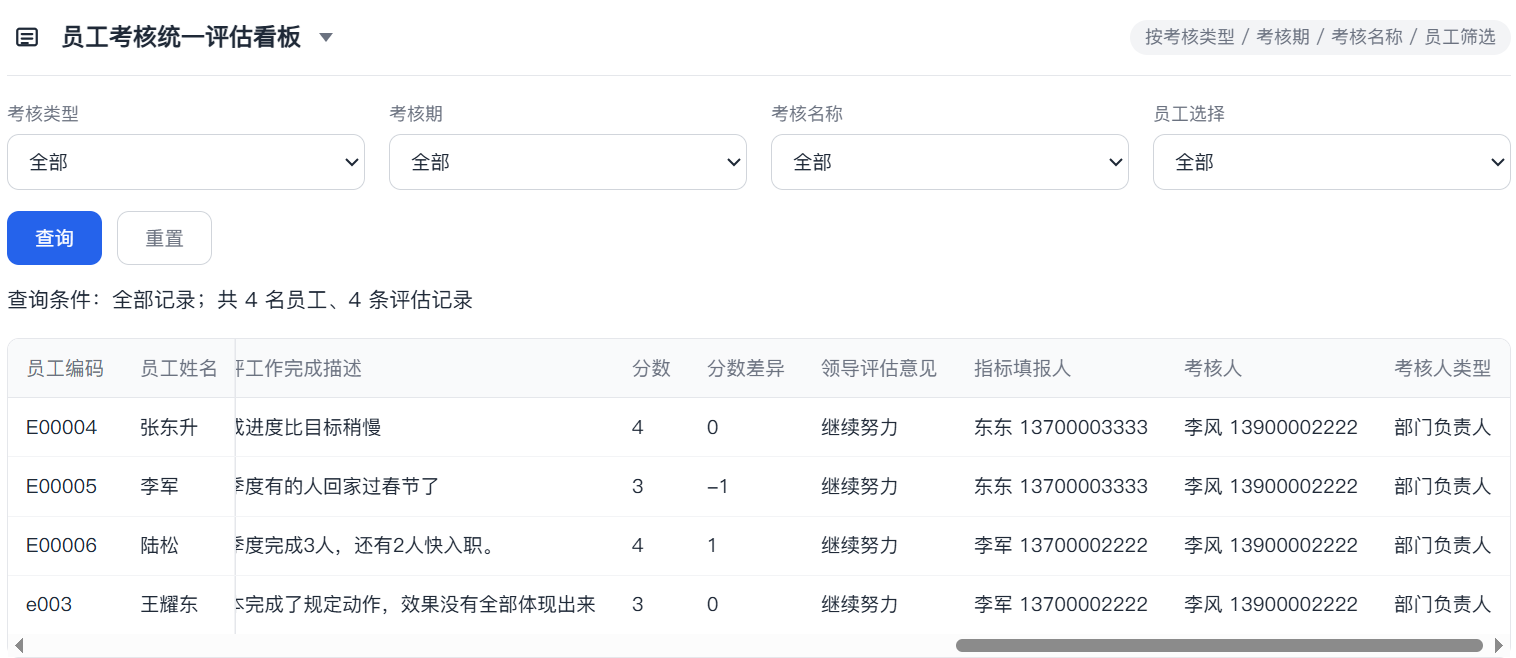Select employee code E00004
This screenshot has height=658, width=1516.
click(x=62, y=428)
